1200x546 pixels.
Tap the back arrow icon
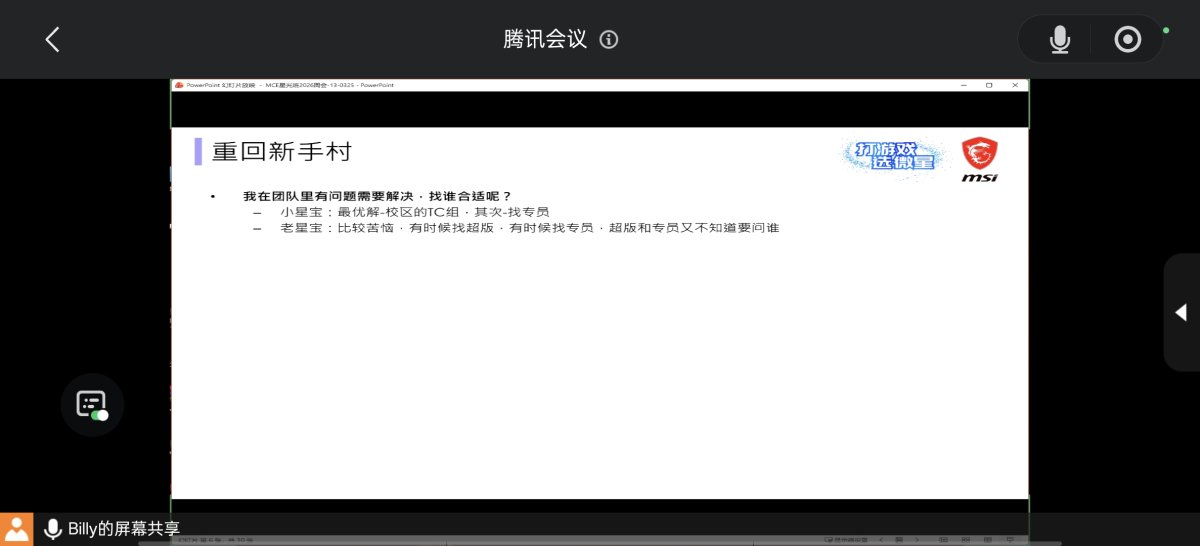click(53, 39)
